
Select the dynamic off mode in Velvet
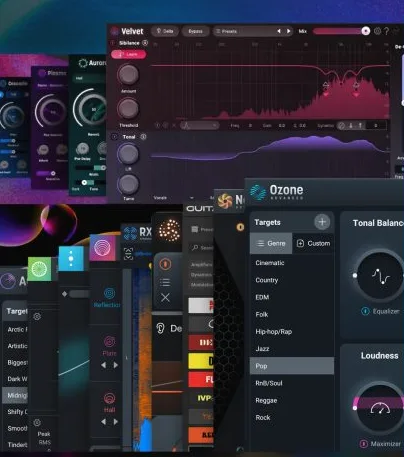tap(341, 126)
